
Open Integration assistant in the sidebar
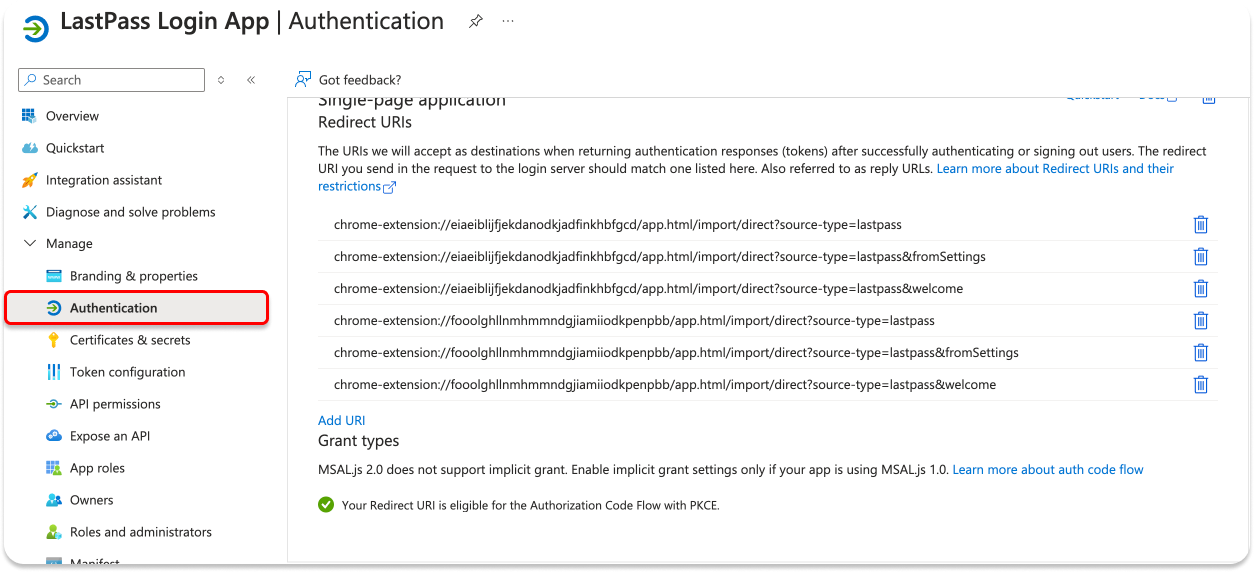[104, 180]
